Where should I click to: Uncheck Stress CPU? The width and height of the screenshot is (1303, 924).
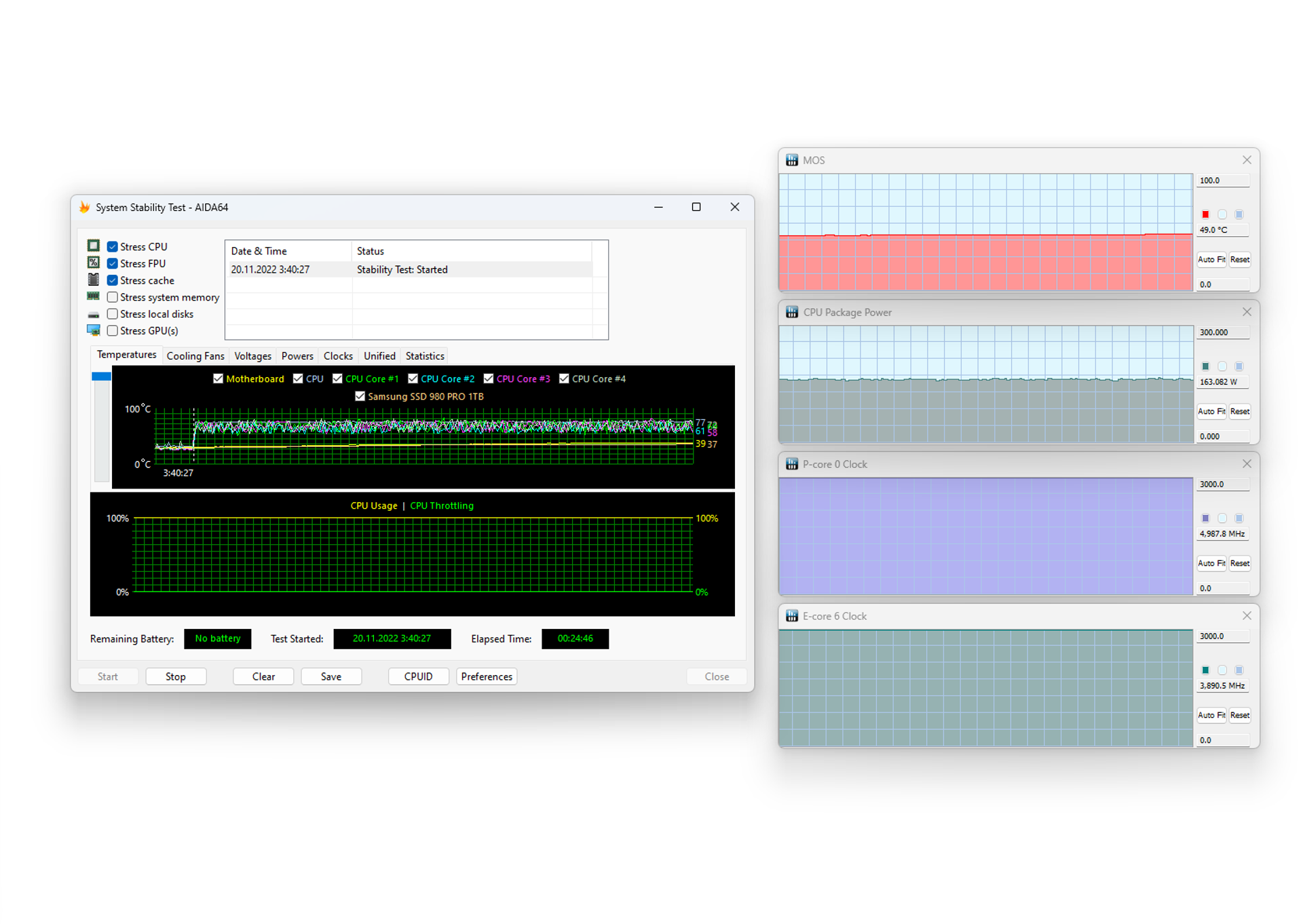113,247
